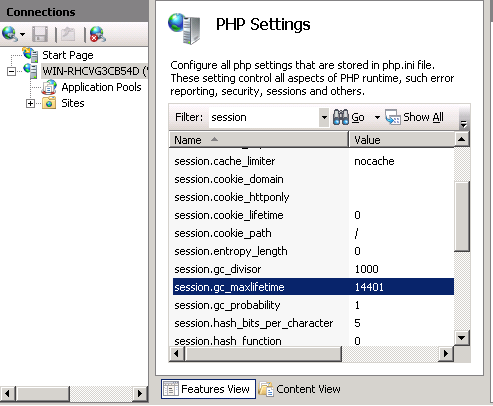Click the settings list scroll down arrow
This screenshot has width=493, height=406.
pyautogui.click(x=462, y=338)
